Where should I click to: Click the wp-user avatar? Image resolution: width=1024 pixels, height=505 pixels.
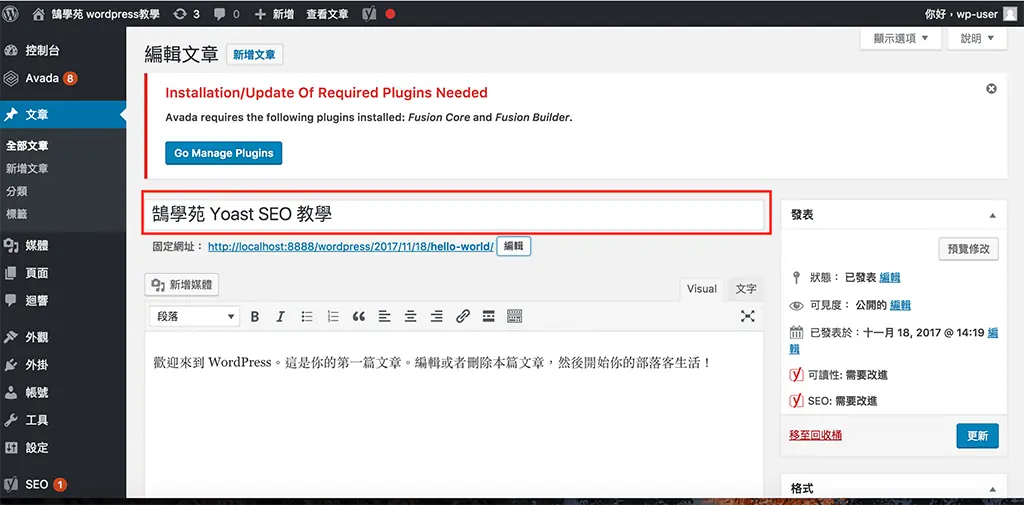(1009, 13)
